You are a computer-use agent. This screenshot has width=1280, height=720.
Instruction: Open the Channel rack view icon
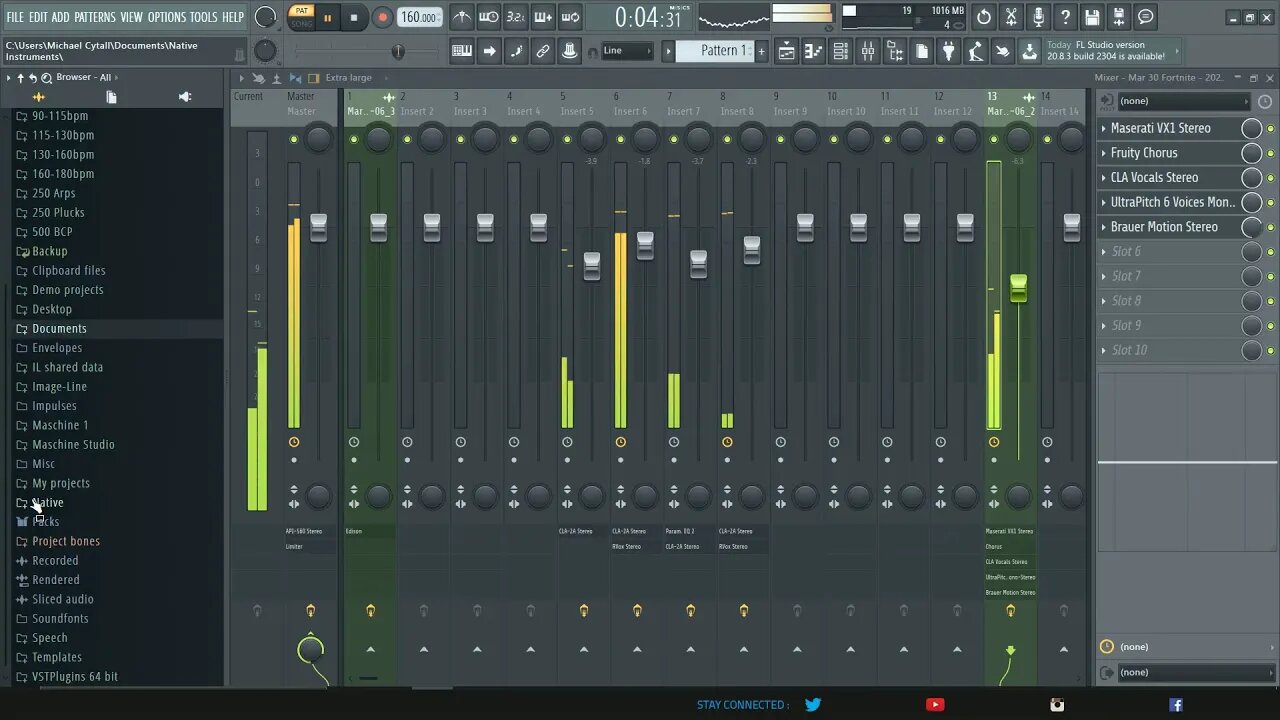[x=841, y=51]
